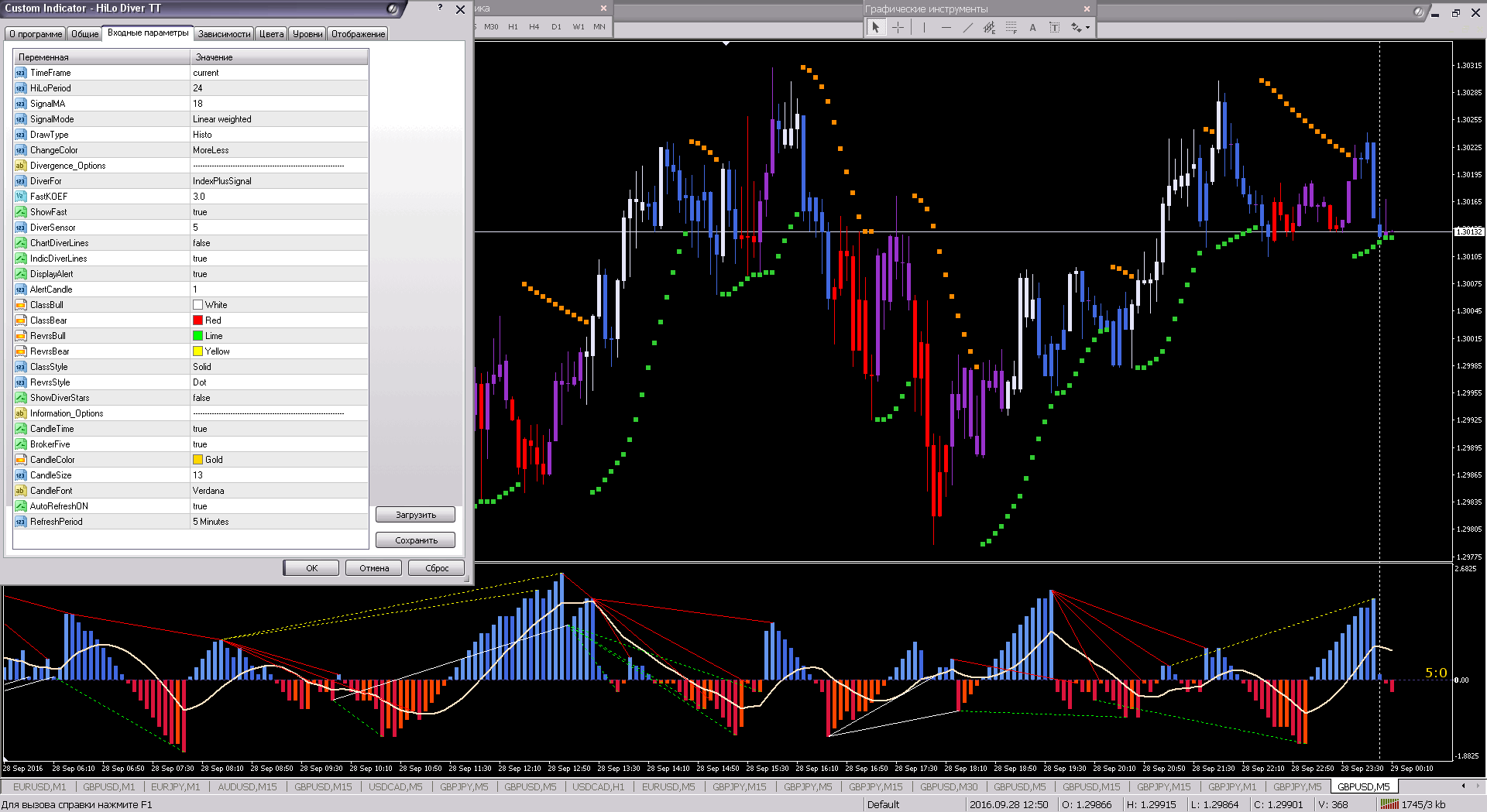Select the text label tool
The height and width of the screenshot is (812, 1487).
tap(1032, 27)
